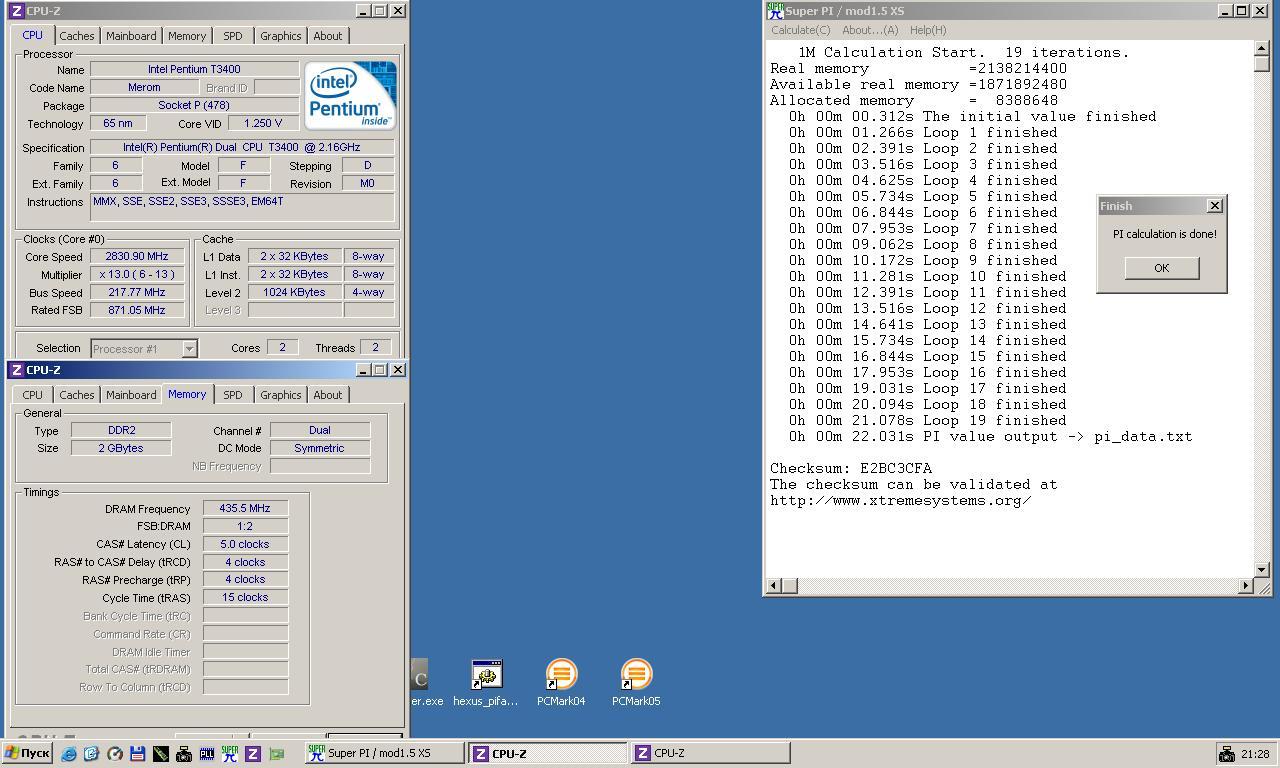The width and height of the screenshot is (1280, 768).
Task: Click the CAS# Latency value 5.0 clocks
Action: pyautogui.click(x=245, y=544)
